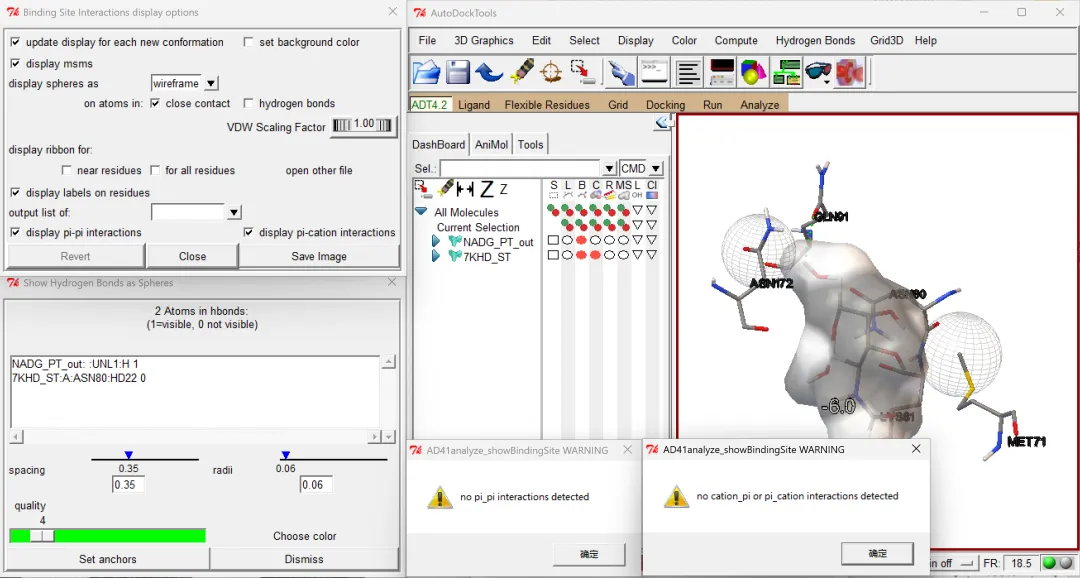Close the Binding Site Interactions options via Close button
Viewport: 1080px width, 578px height.
[x=192, y=256]
